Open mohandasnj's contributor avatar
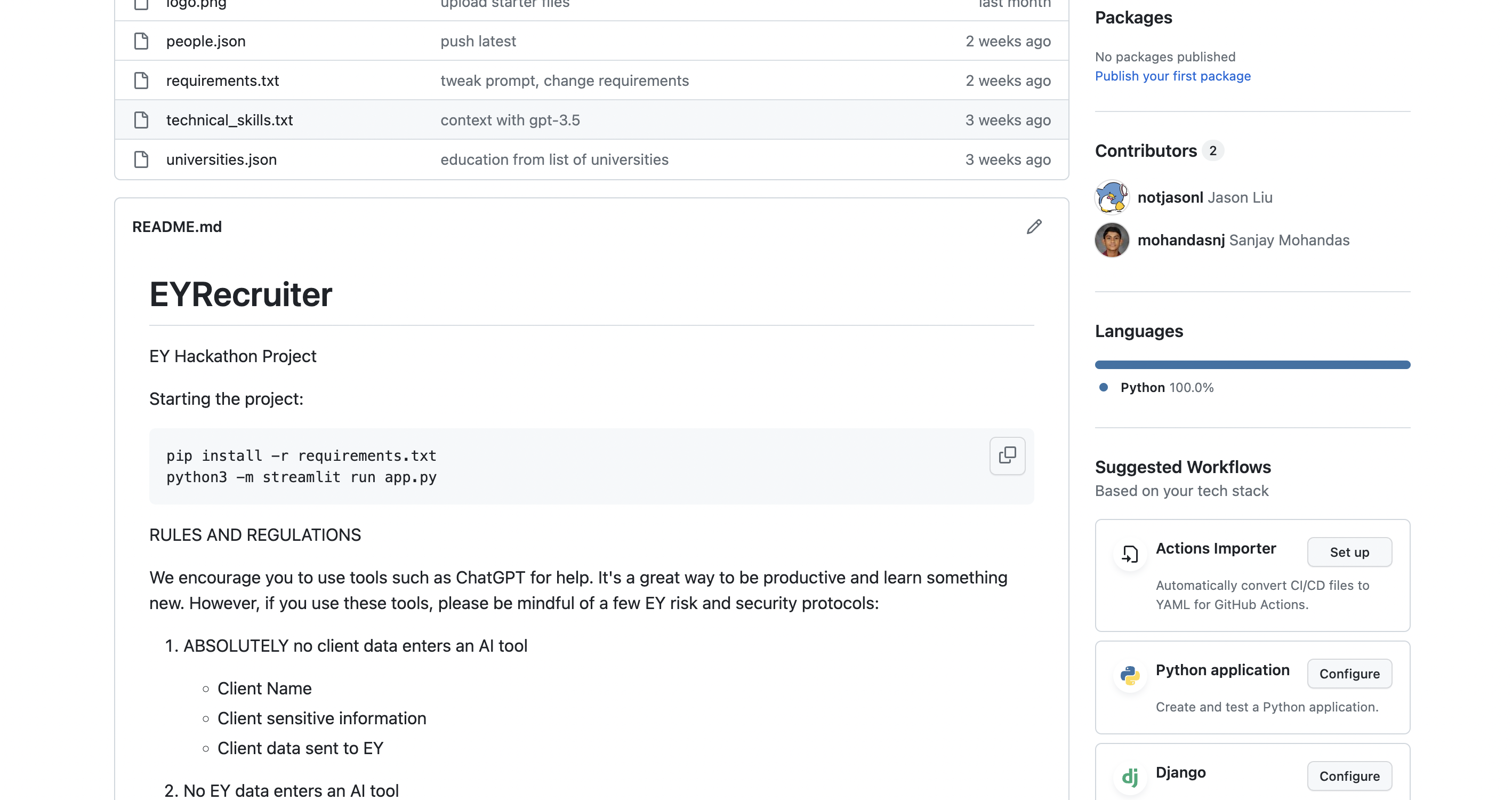 1112,240
